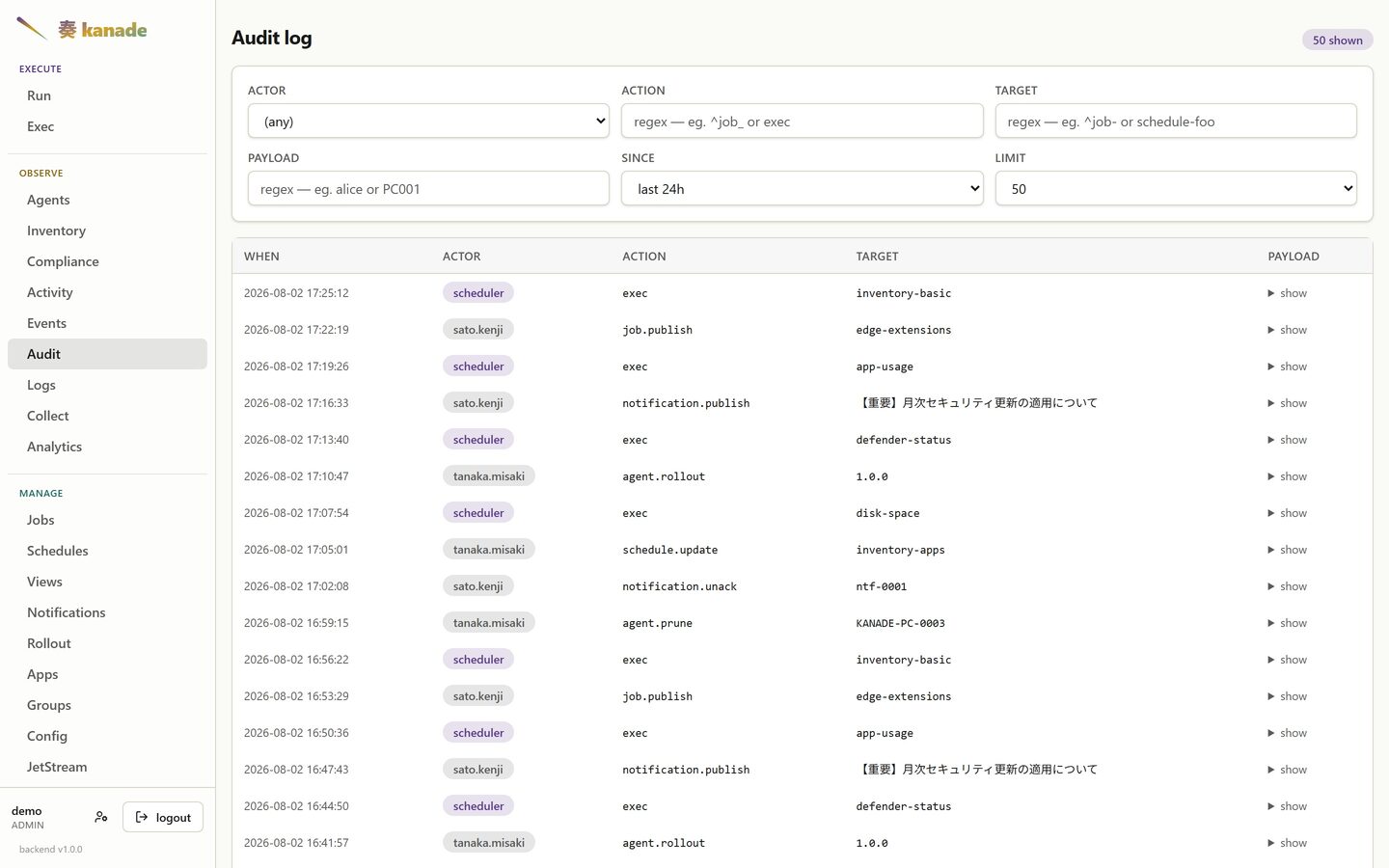Navigate to Agents
The width and height of the screenshot is (1389, 868).
(107, 200)
